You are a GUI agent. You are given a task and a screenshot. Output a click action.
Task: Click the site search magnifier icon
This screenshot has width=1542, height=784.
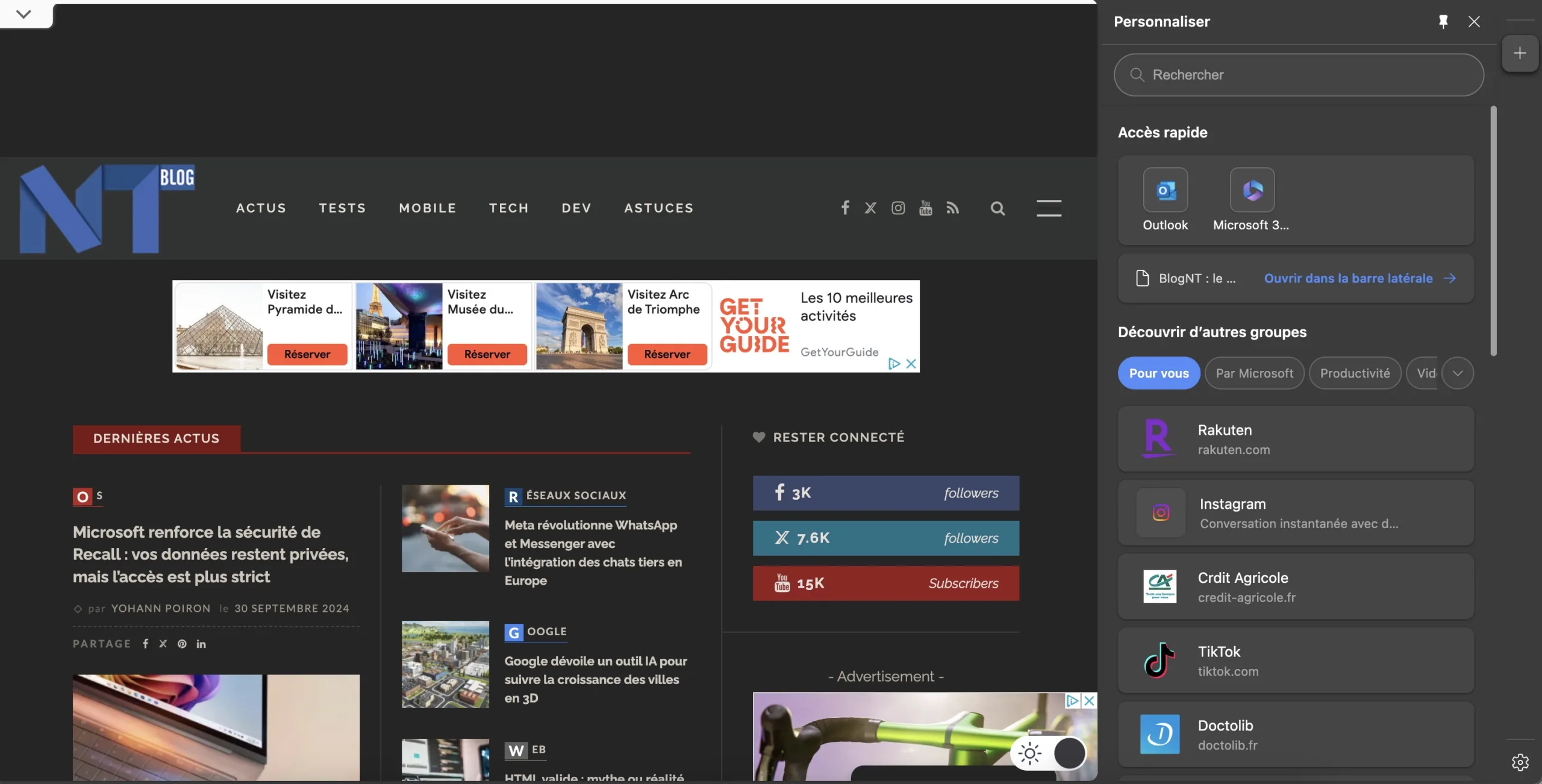coord(997,208)
